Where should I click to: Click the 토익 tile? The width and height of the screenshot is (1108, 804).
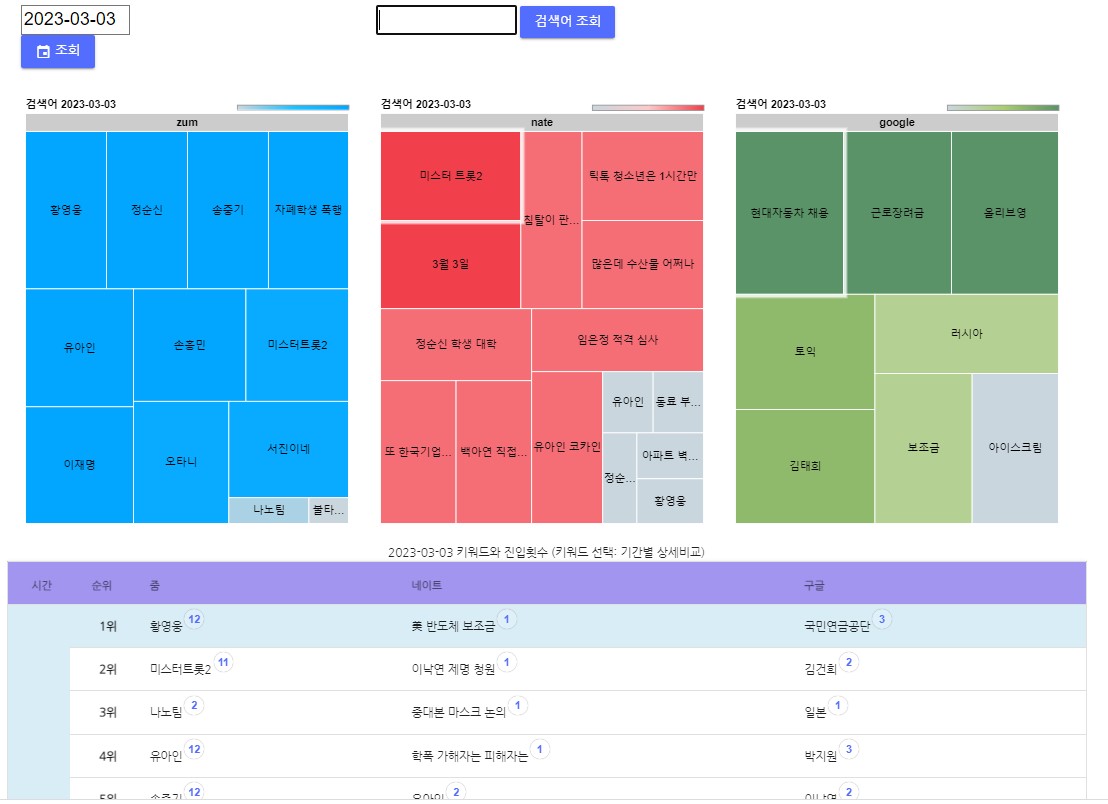point(805,352)
